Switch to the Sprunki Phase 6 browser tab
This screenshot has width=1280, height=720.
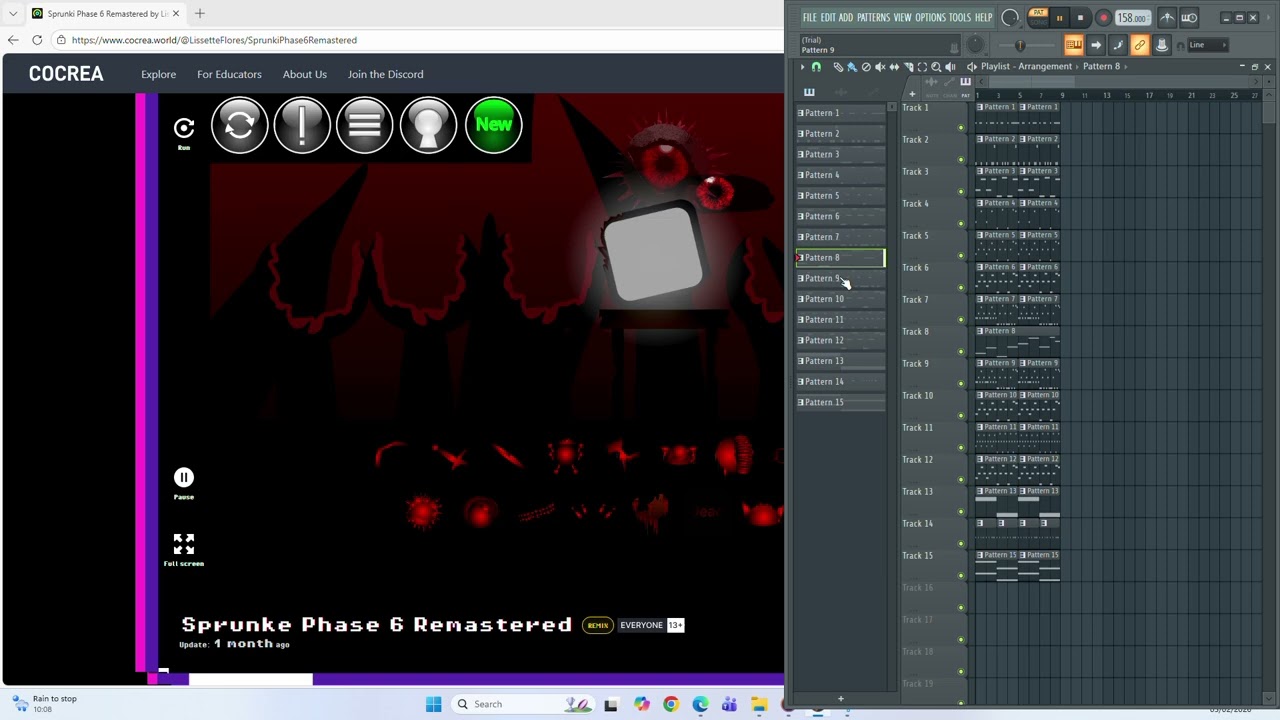click(x=105, y=14)
